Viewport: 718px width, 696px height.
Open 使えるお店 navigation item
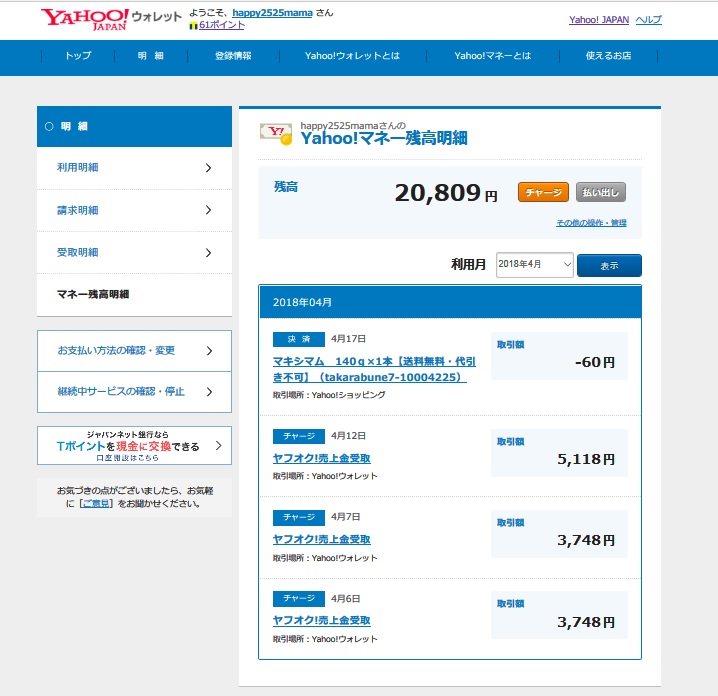(608, 56)
